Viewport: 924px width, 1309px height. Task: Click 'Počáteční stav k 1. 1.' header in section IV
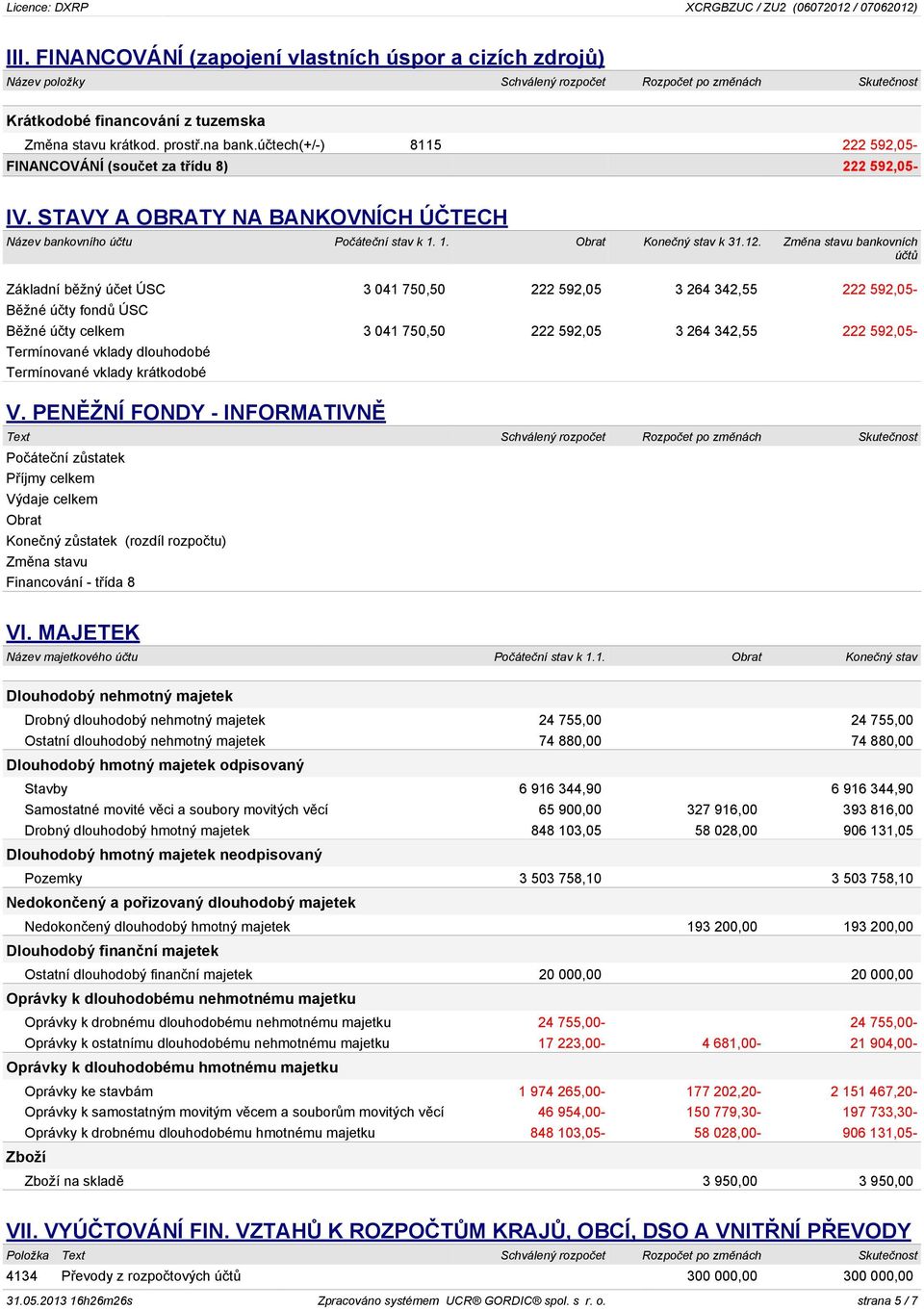pos(392,242)
